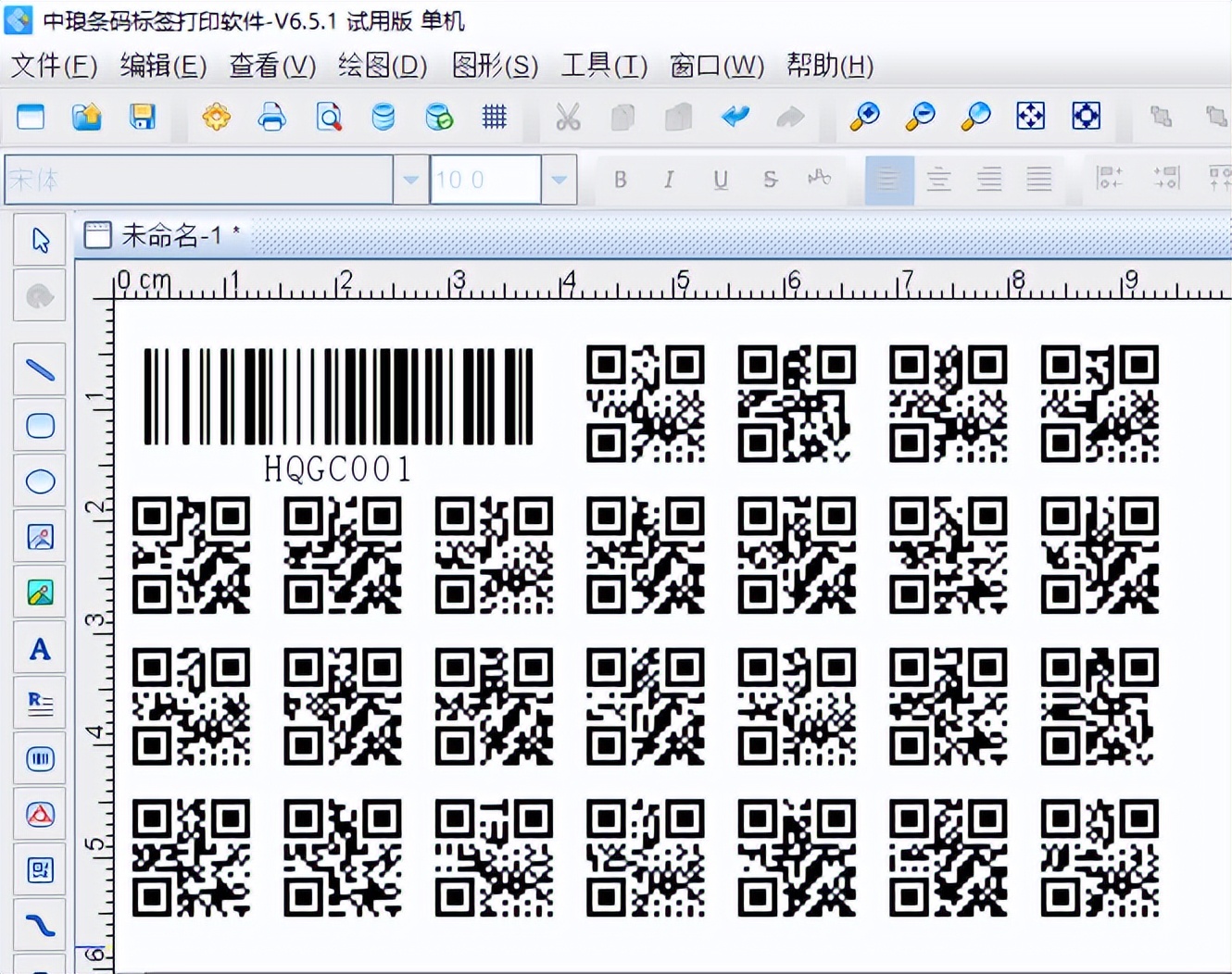Toggle Italic formatting button
Image resolution: width=1232 pixels, height=974 pixels.
tap(669, 180)
